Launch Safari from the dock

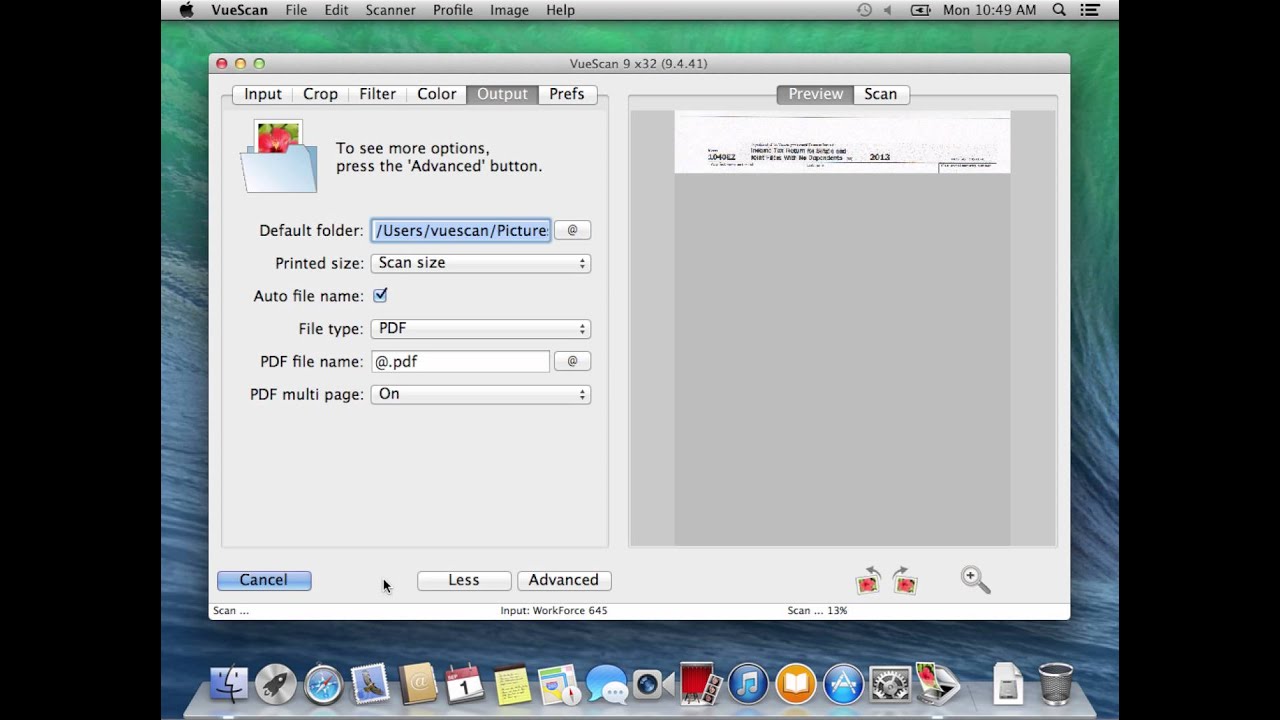(323, 684)
